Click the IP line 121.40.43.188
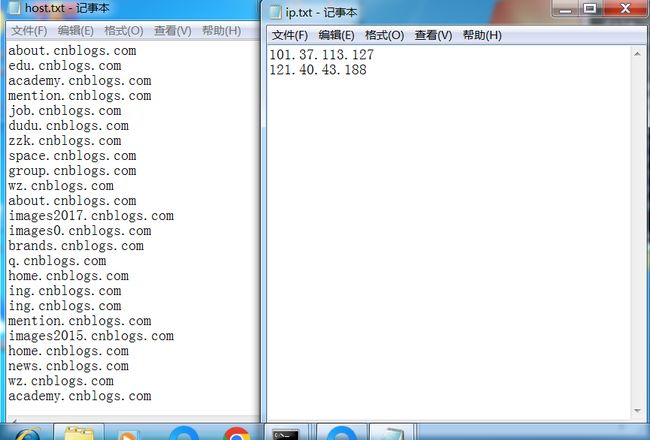Viewport: 650px width, 440px height. click(318, 70)
